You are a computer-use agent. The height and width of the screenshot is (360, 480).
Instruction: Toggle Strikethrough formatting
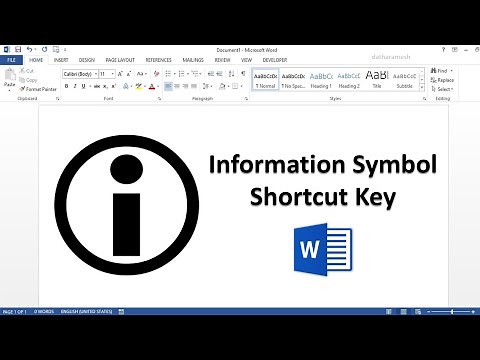point(97,86)
